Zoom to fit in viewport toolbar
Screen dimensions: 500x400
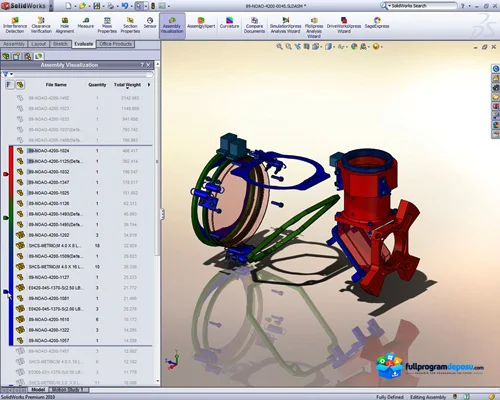coord(279,47)
